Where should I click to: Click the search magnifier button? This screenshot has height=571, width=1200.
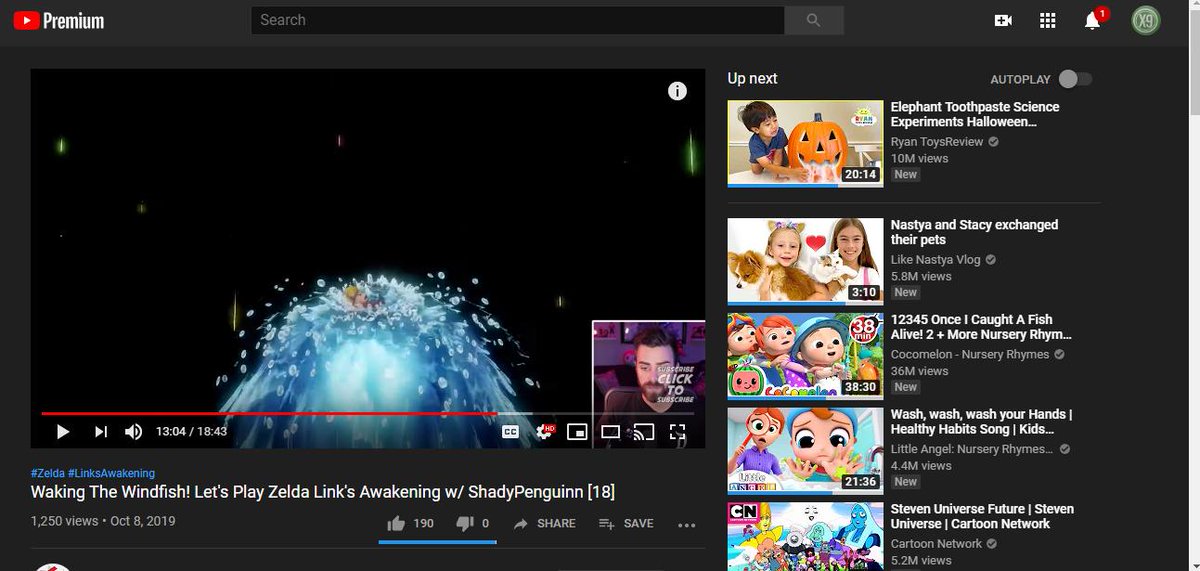point(813,20)
